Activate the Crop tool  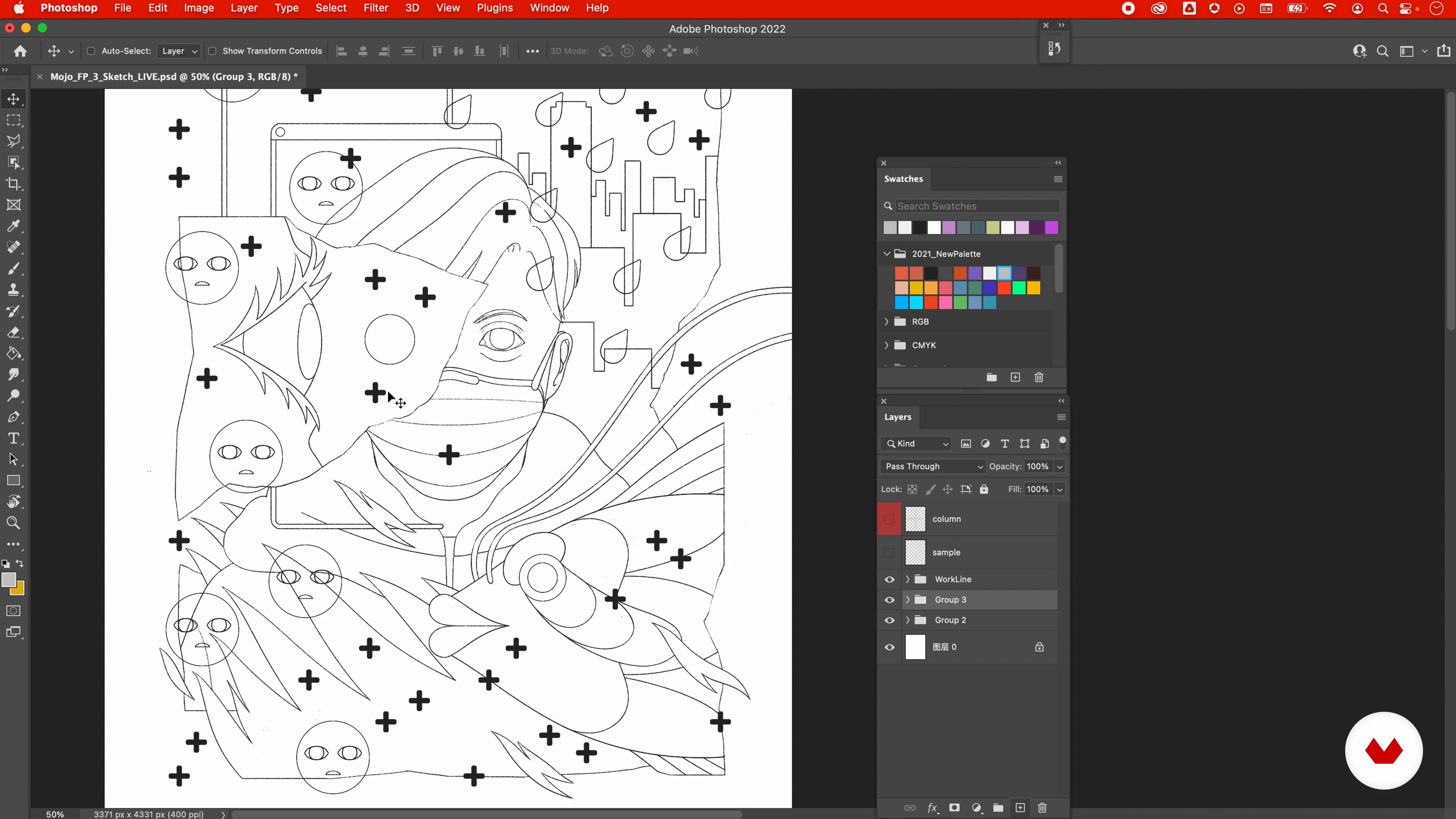(x=14, y=184)
